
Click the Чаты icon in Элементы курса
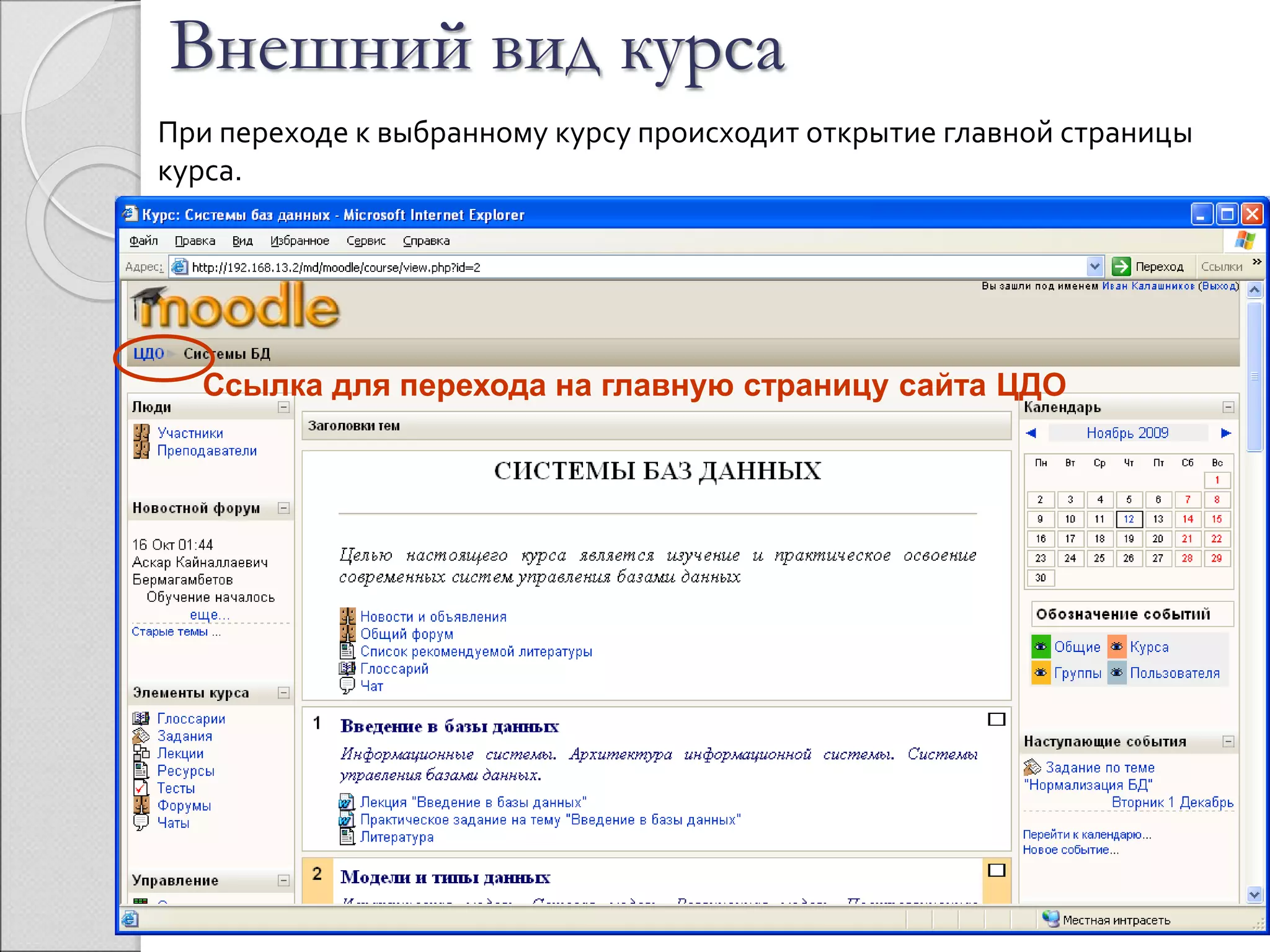tap(141, 822)
